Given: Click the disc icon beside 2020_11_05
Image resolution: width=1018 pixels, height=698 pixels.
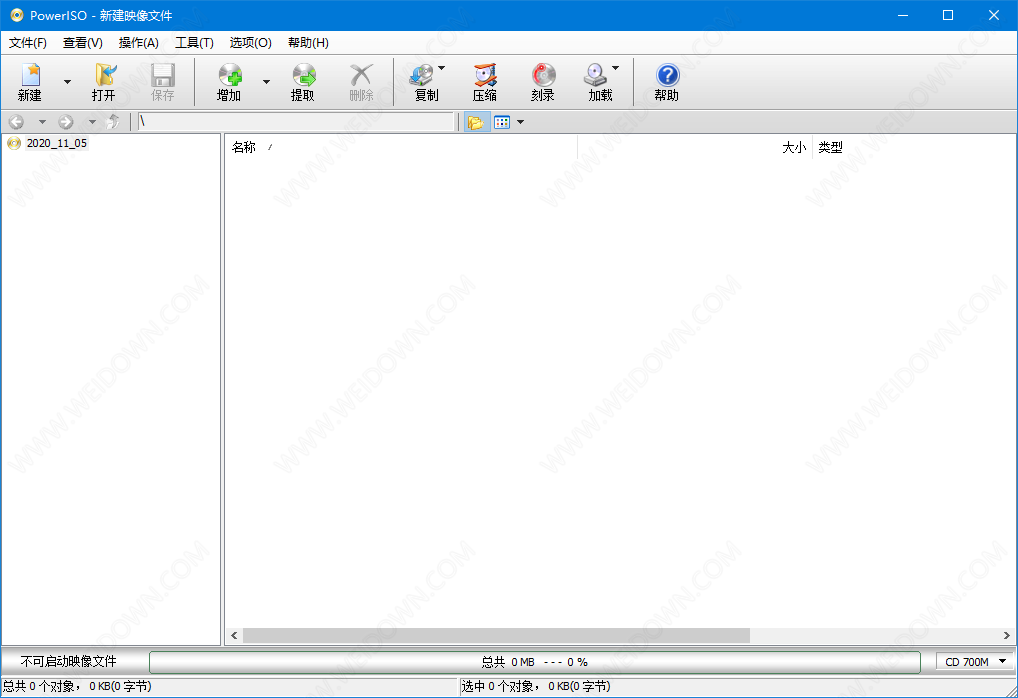Looking at the screenshot, I should [x=14, y=143].
